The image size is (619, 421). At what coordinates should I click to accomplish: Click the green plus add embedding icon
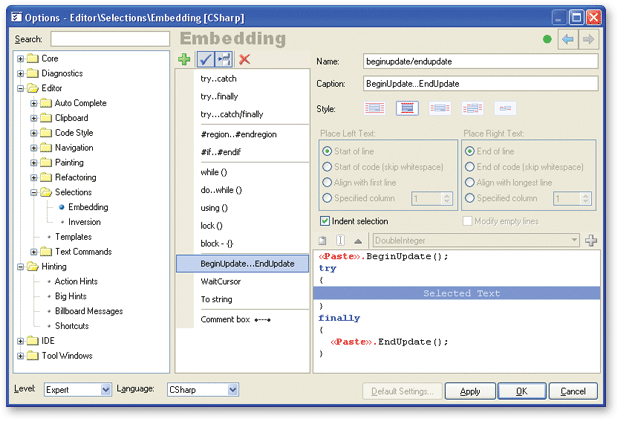coord(184,59)
